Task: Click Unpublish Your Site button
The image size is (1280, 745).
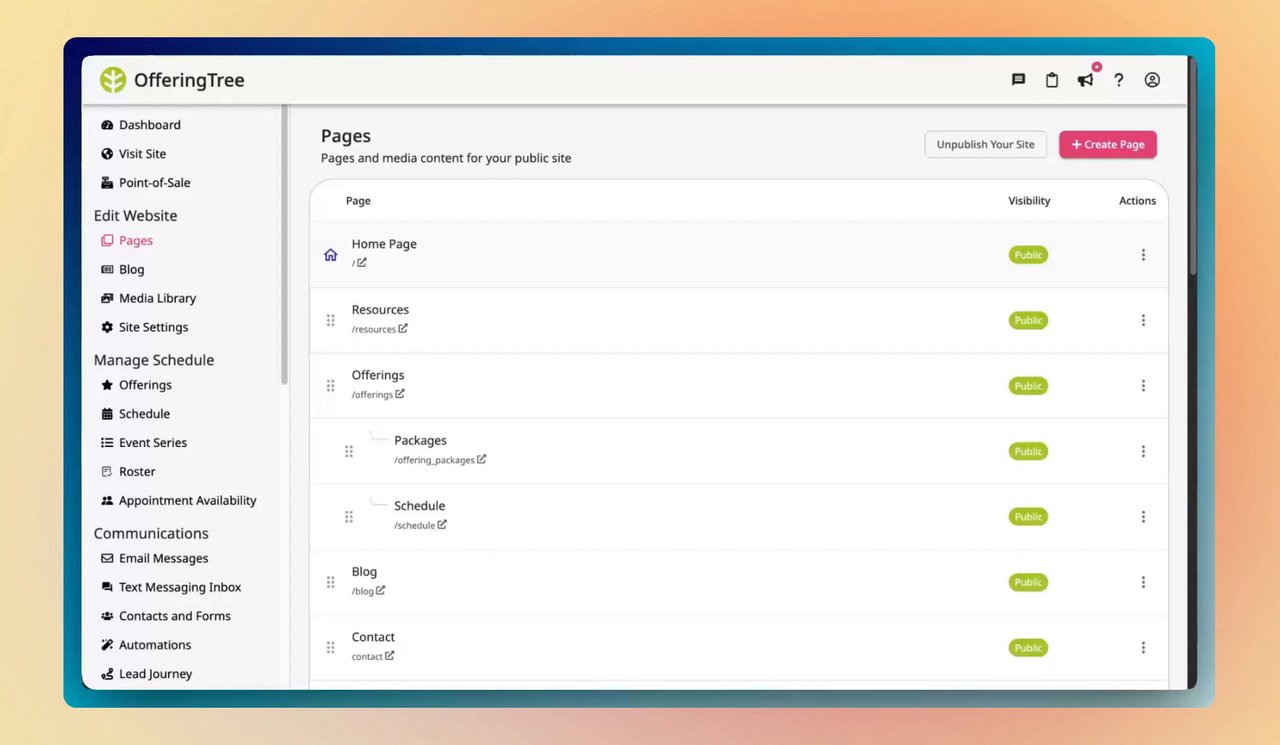Action: [985, 144]
